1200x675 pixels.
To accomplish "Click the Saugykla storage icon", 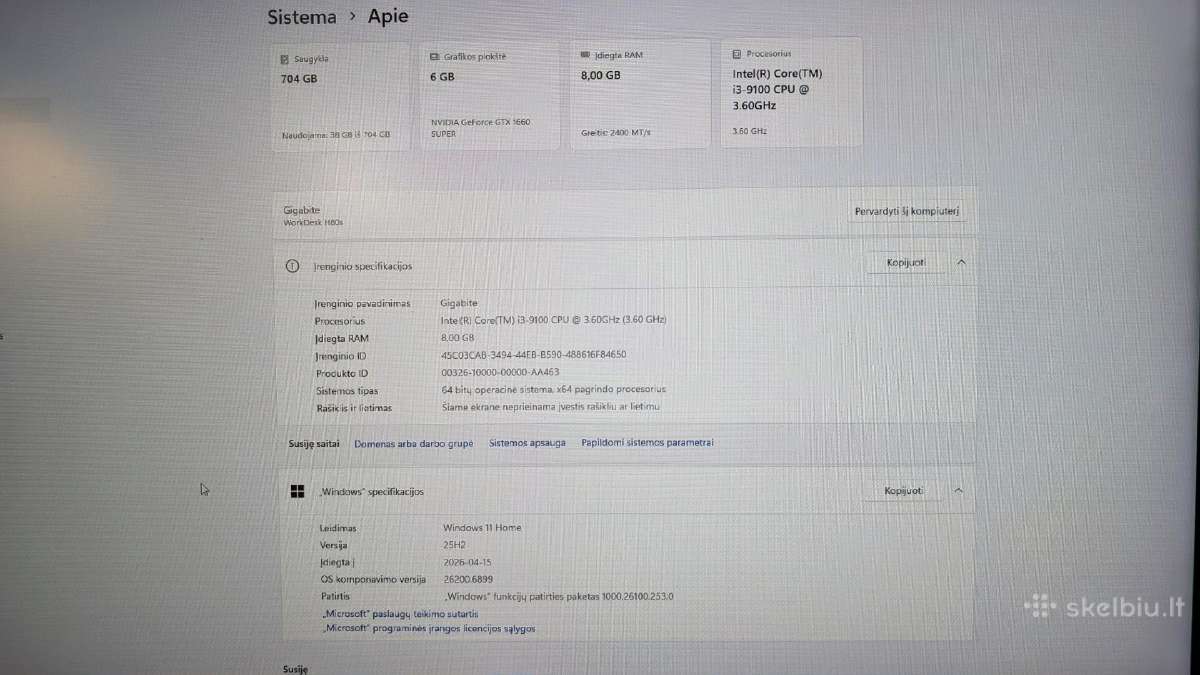I will click(x=285, y=59).
